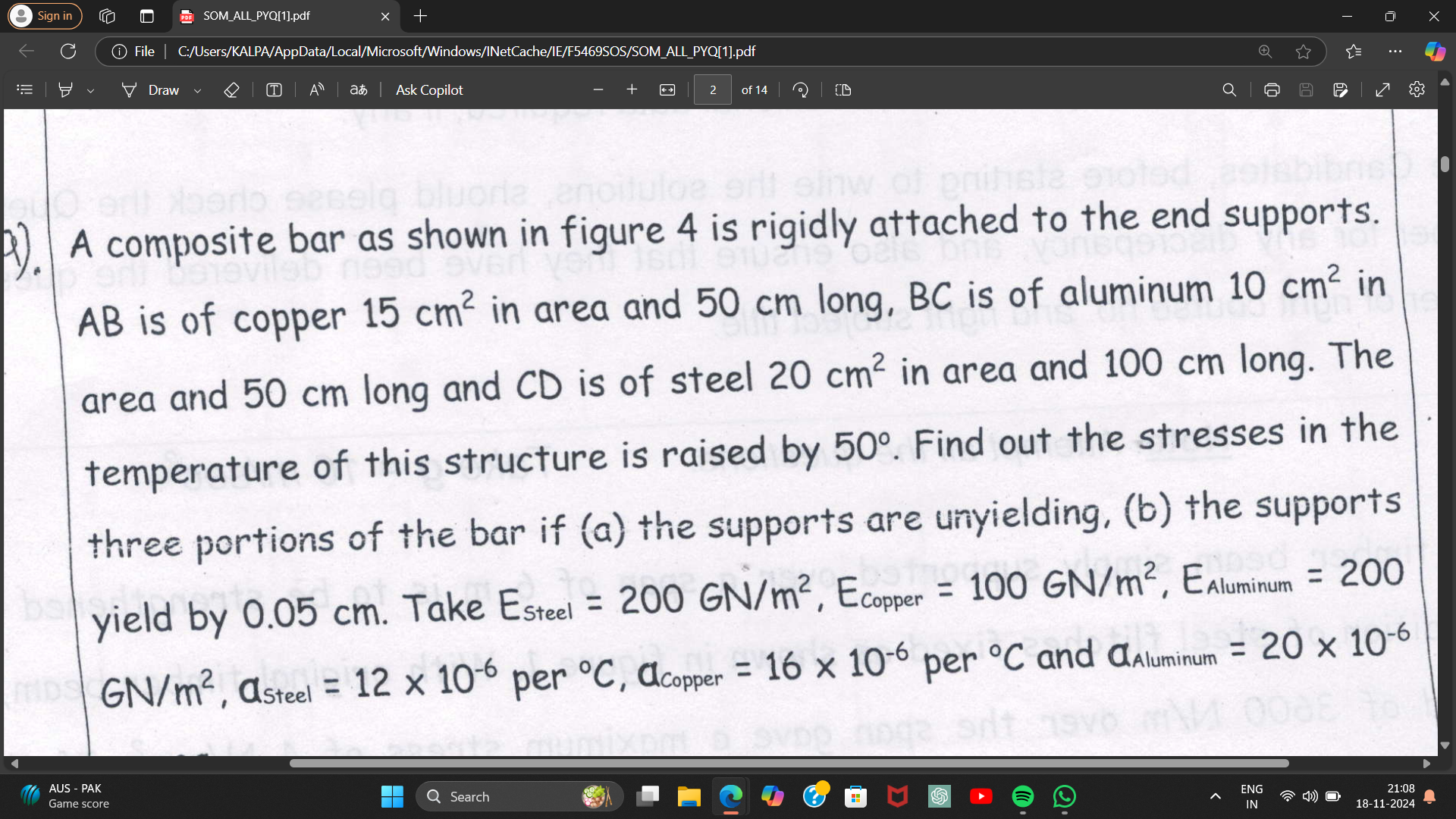
Task: Click Save as icon
Action: tap(1340, 89)
